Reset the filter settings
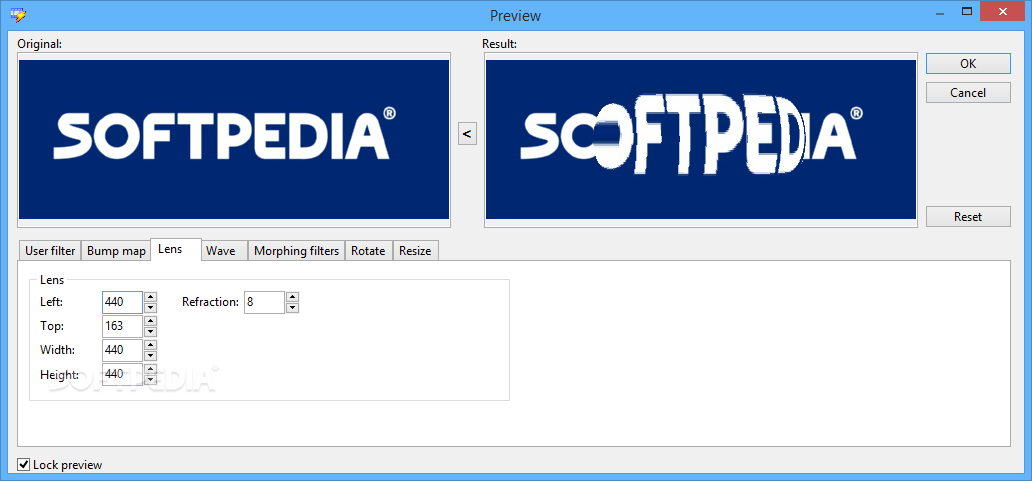 (x=968, y=216)
